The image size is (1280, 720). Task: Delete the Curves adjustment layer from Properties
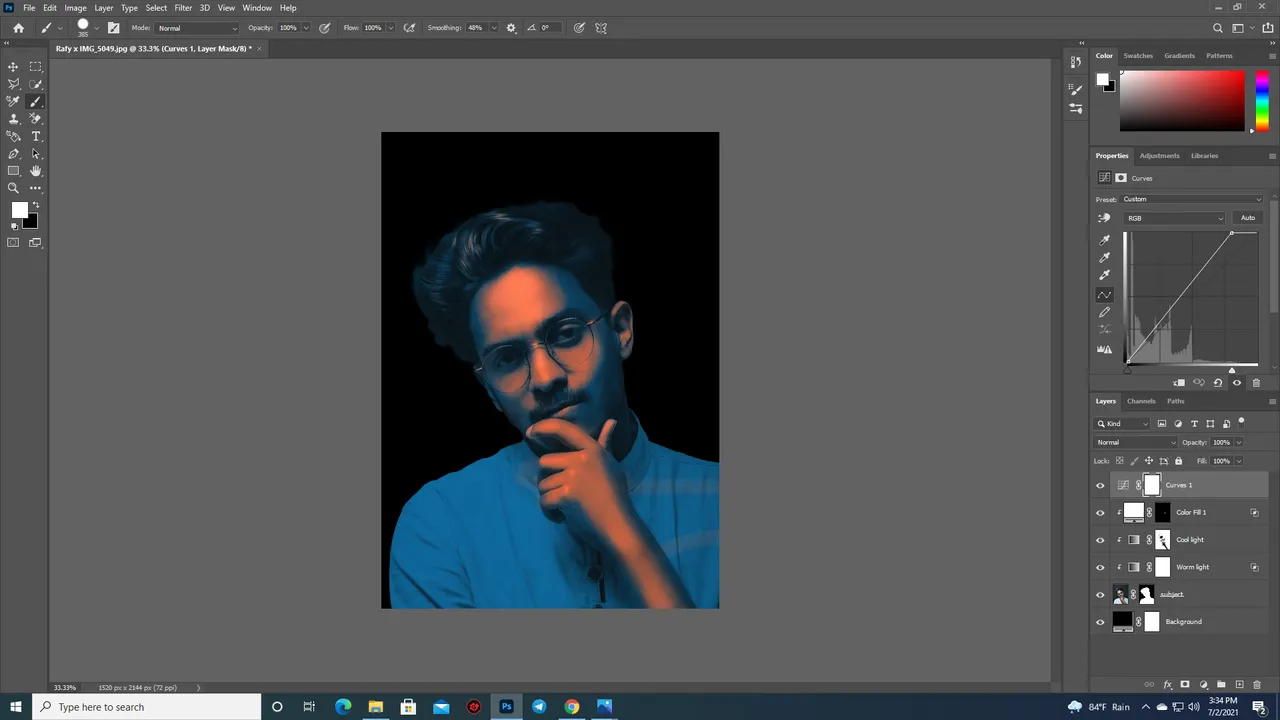[x=1256, y=383]
